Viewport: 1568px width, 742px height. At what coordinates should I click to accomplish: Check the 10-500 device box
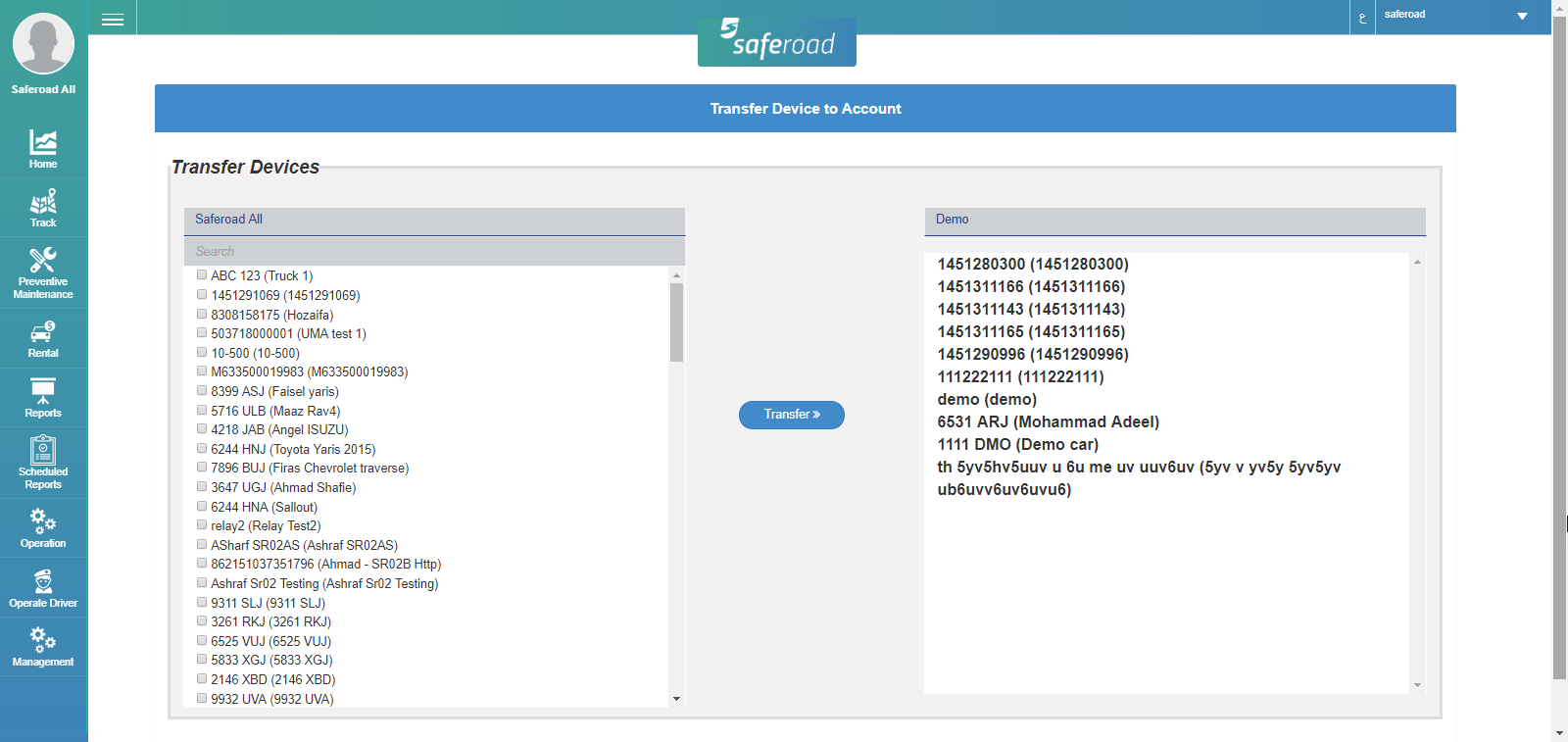202,352
